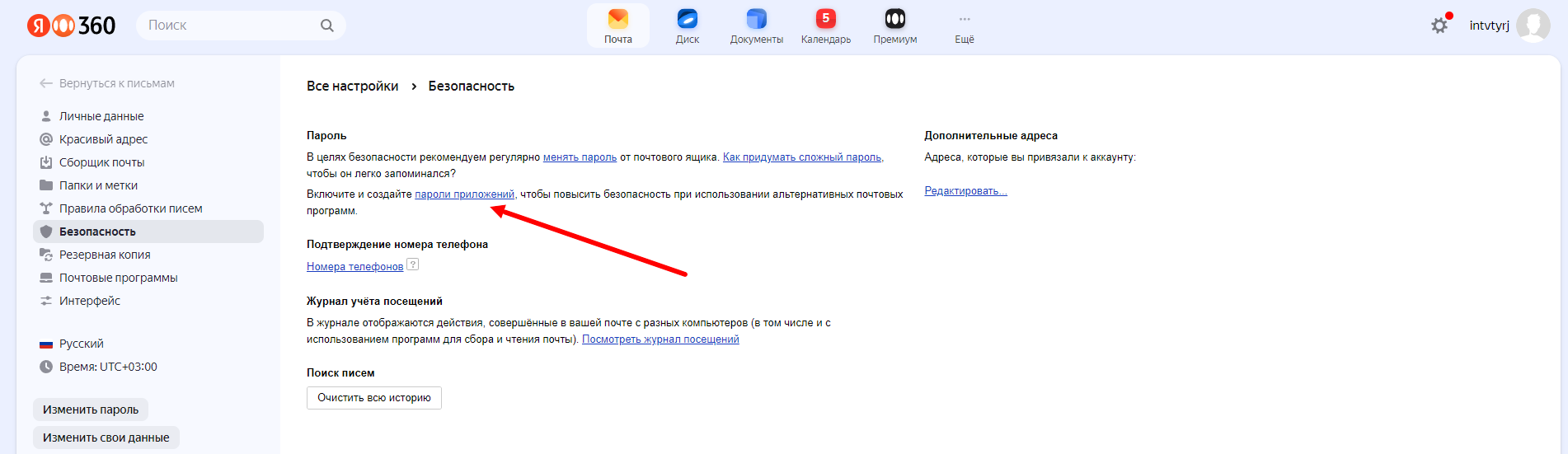Click the left arrow back icon
The image size is (1568, 454).
click(46, 83)
